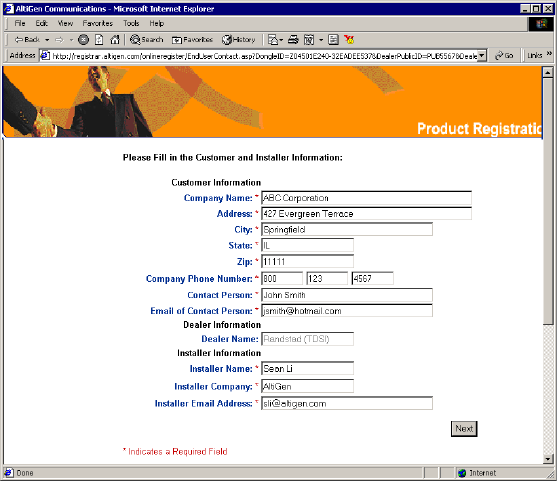Viewport: 557px width, 481px height.
Task: Go to the Home page icon
Action: pos(115,40)
